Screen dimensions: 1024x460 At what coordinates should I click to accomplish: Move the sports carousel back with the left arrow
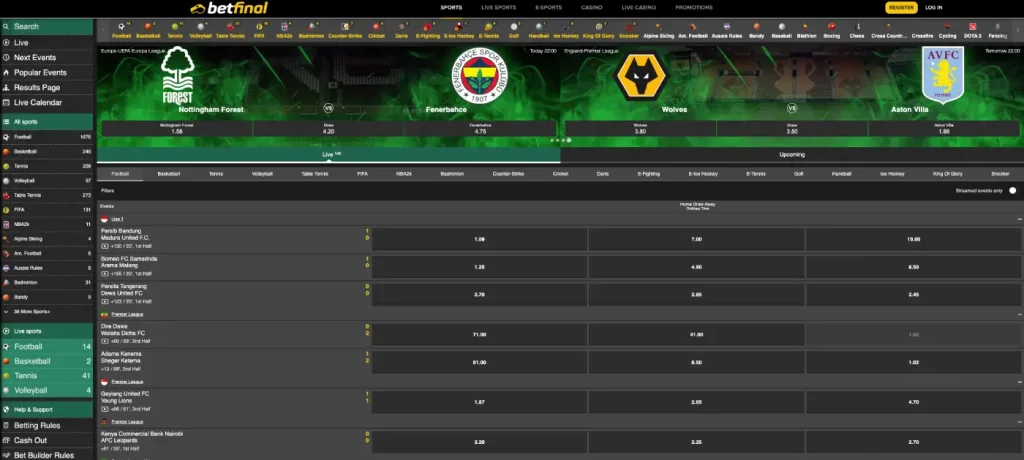[103, 31]
